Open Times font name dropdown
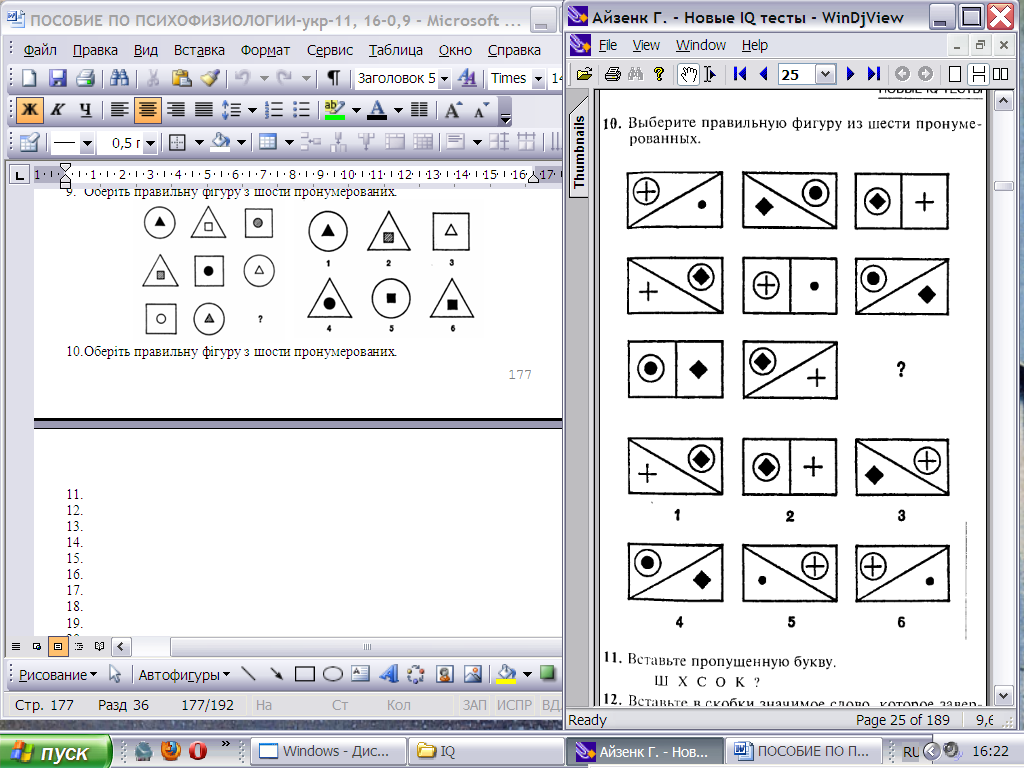1024x768 pixels. [538, 79]
